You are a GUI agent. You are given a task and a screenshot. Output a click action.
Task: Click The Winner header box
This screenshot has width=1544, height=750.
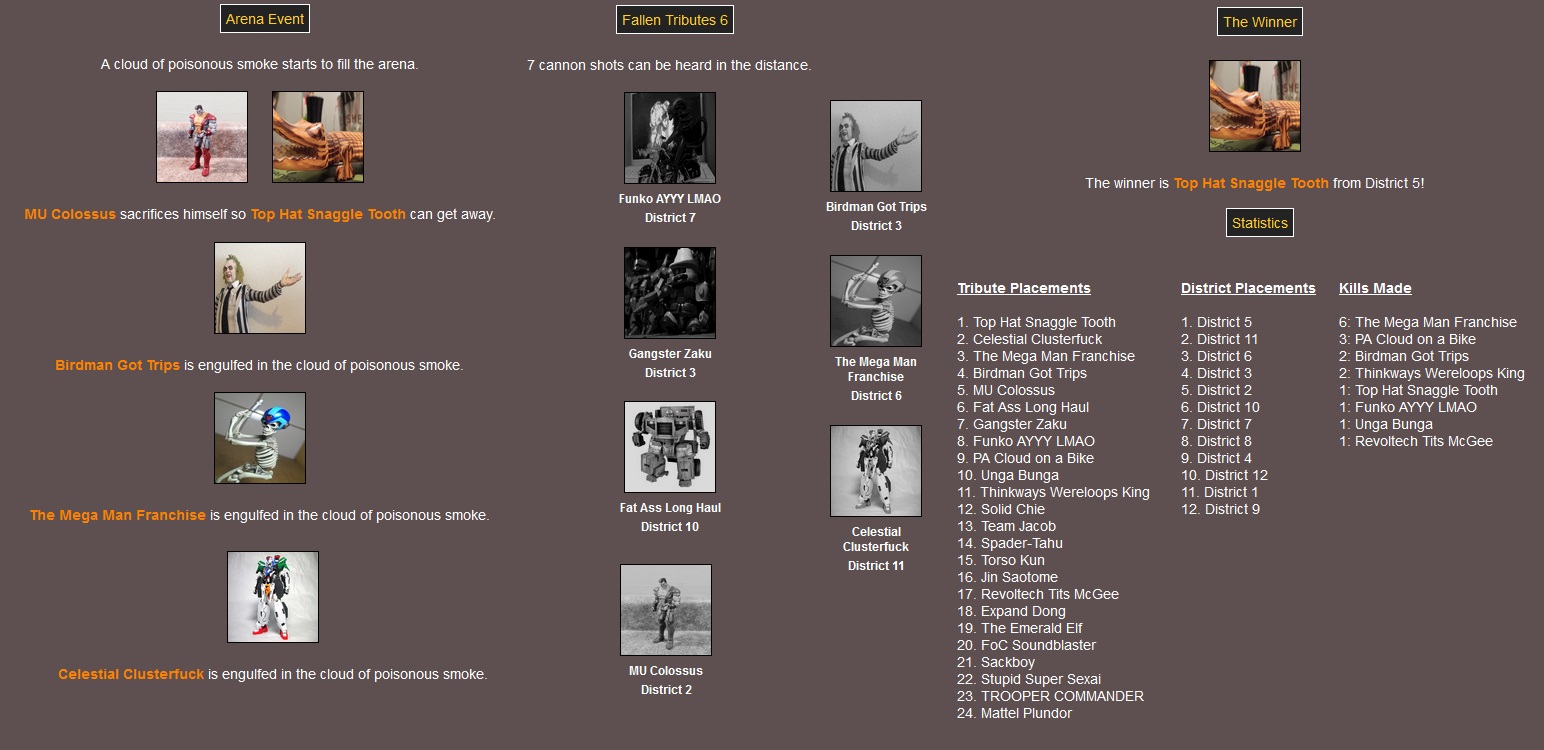tap(1259, 21)
